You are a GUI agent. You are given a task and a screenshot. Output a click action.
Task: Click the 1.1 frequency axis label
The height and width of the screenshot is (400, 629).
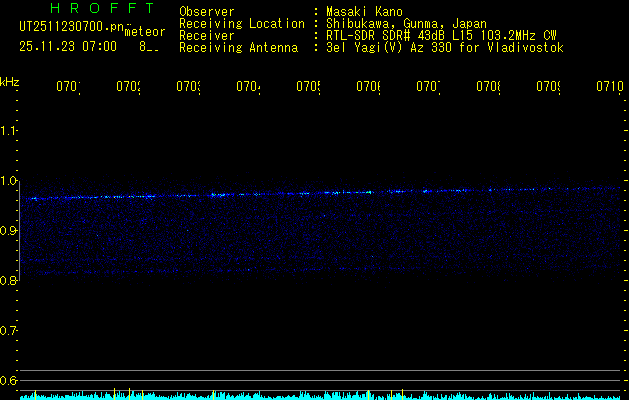coord(8,131)
